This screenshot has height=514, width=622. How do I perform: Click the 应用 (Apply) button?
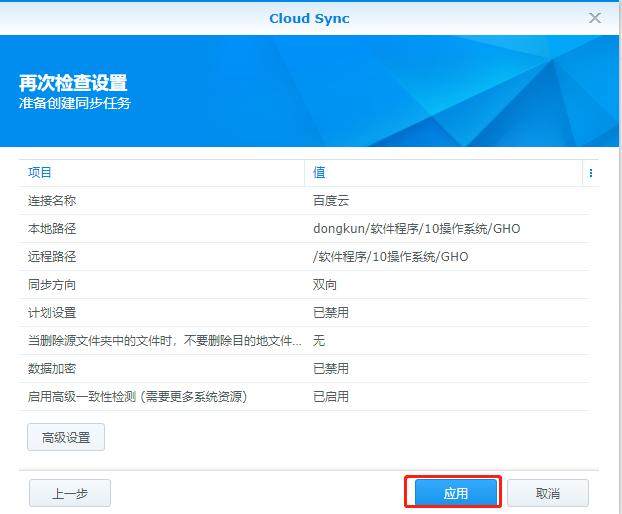[455, 493]
